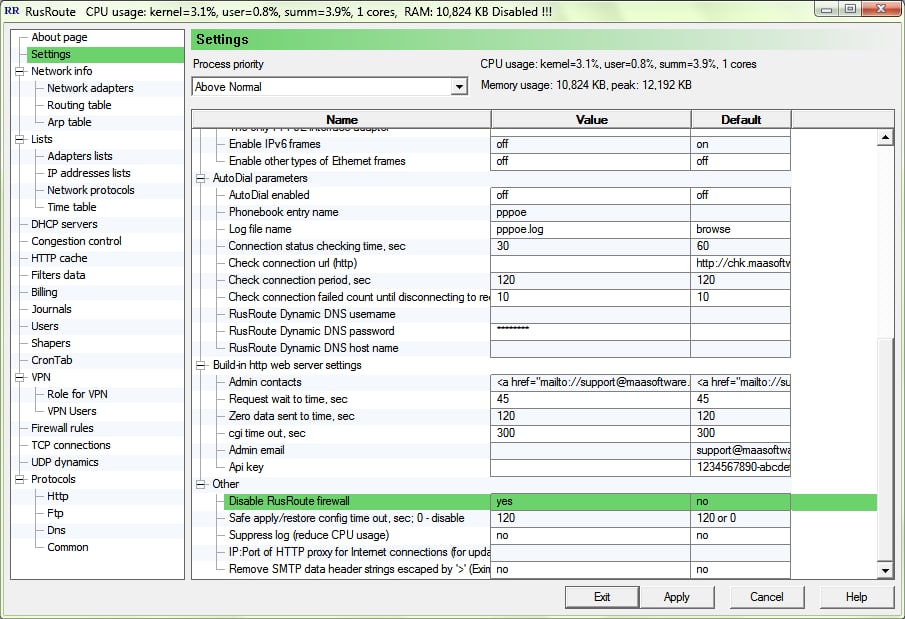Open Common protocol settings
This screenshot has height=619, width=905.
pos(68,547)
